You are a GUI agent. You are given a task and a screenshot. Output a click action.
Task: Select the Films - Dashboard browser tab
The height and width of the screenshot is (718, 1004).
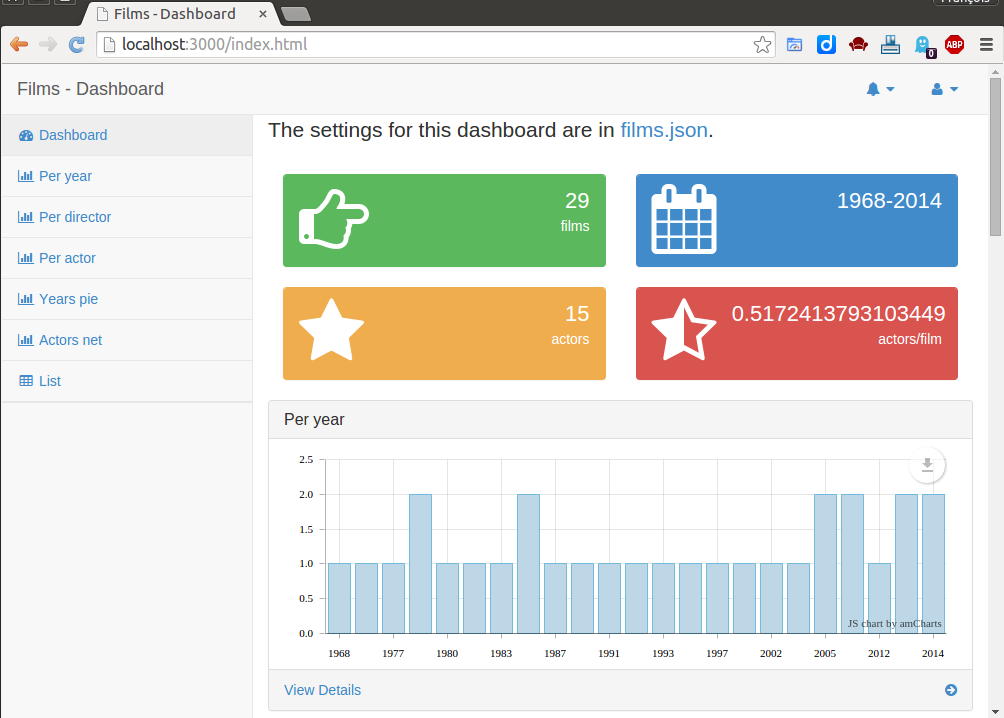pyautogui.click(x=179, y=13)
